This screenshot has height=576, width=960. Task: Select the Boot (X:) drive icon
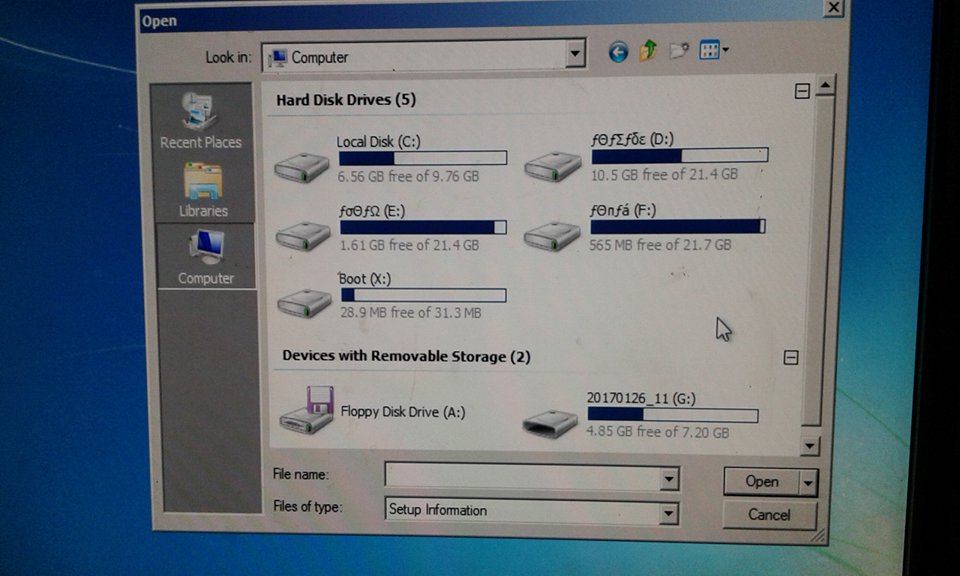304,303
